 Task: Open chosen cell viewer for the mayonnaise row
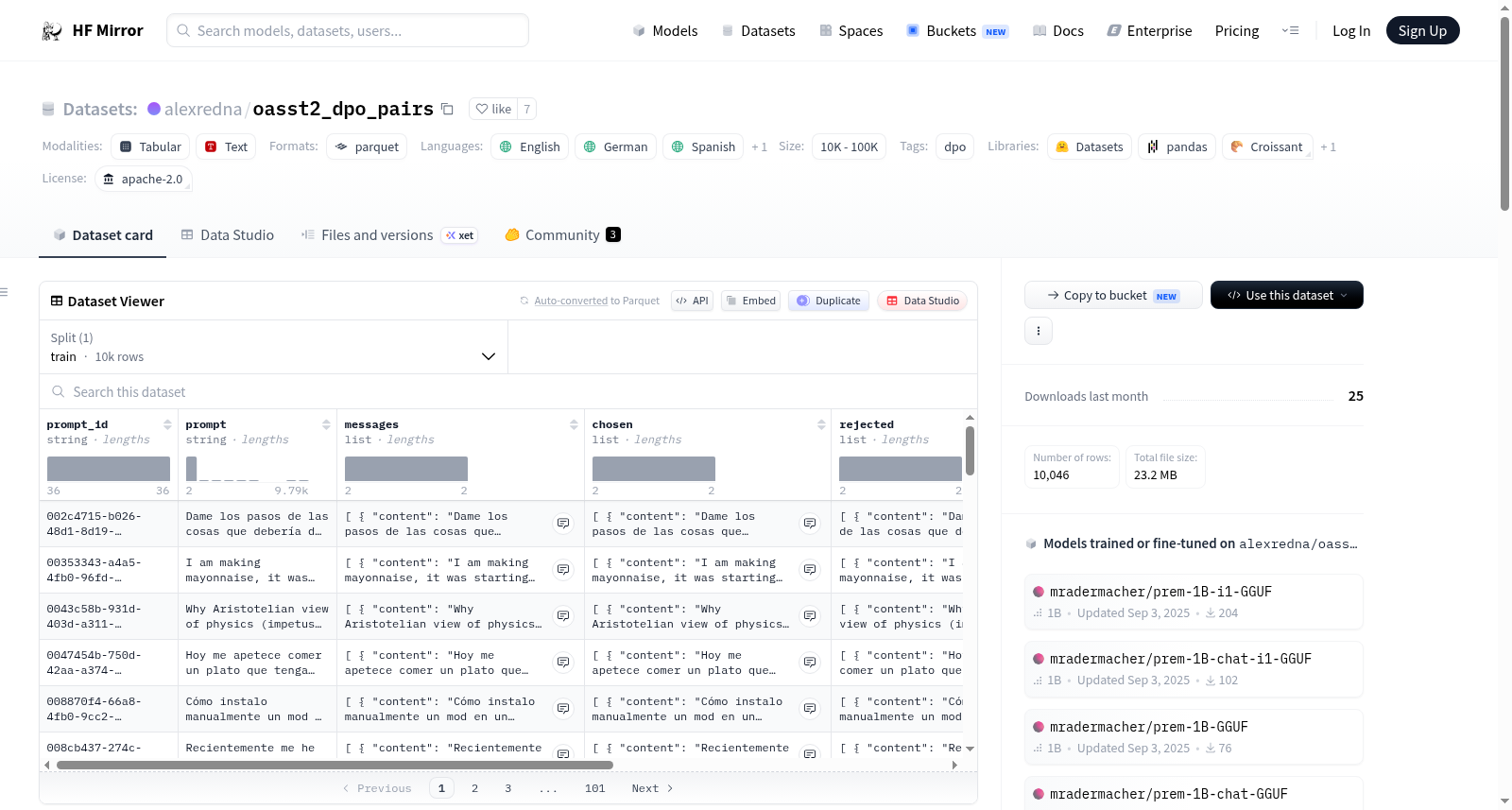point(810,570)
